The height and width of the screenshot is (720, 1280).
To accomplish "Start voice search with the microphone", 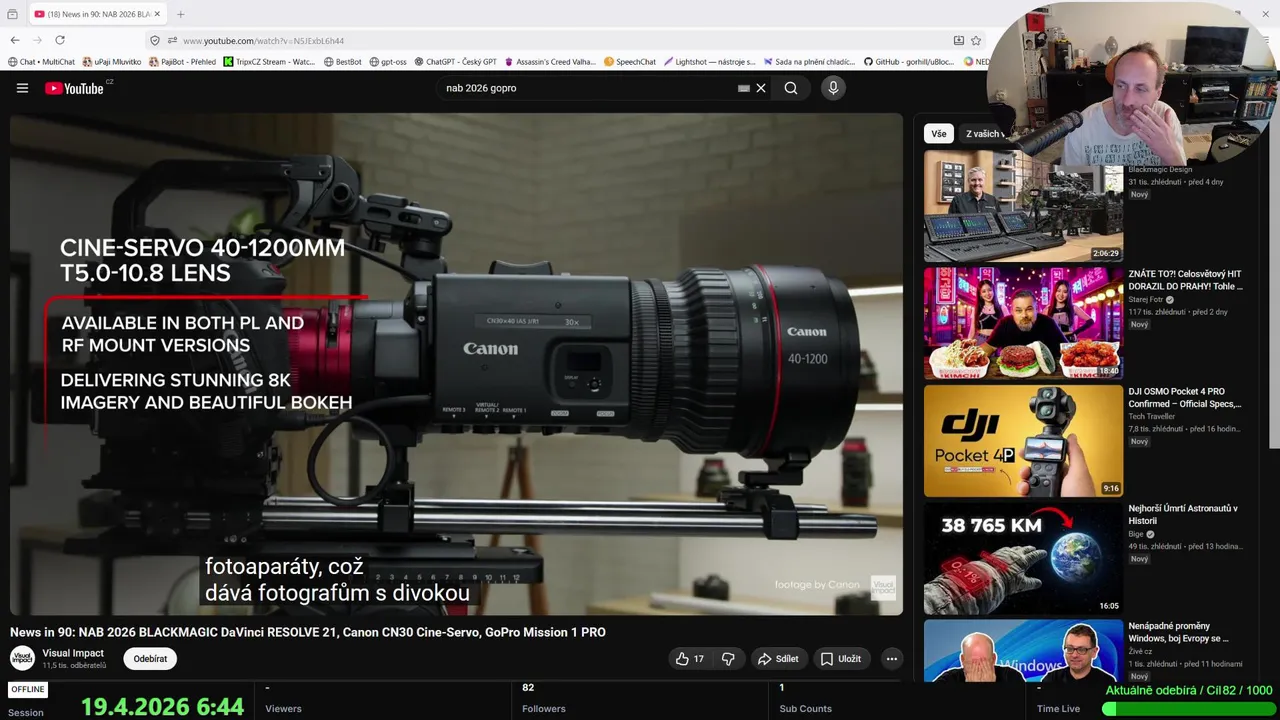I will [833, 88].
